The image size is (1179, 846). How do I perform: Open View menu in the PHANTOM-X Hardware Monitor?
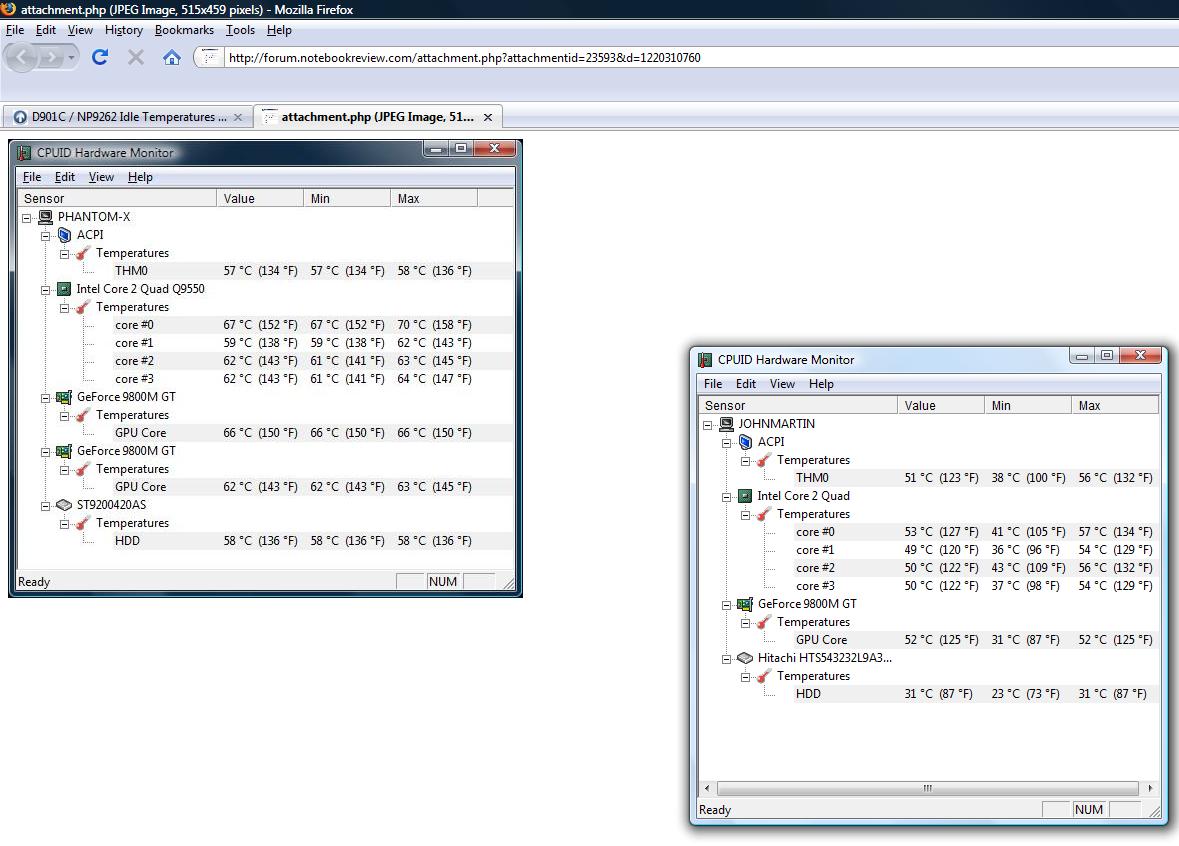click(102, 177)
